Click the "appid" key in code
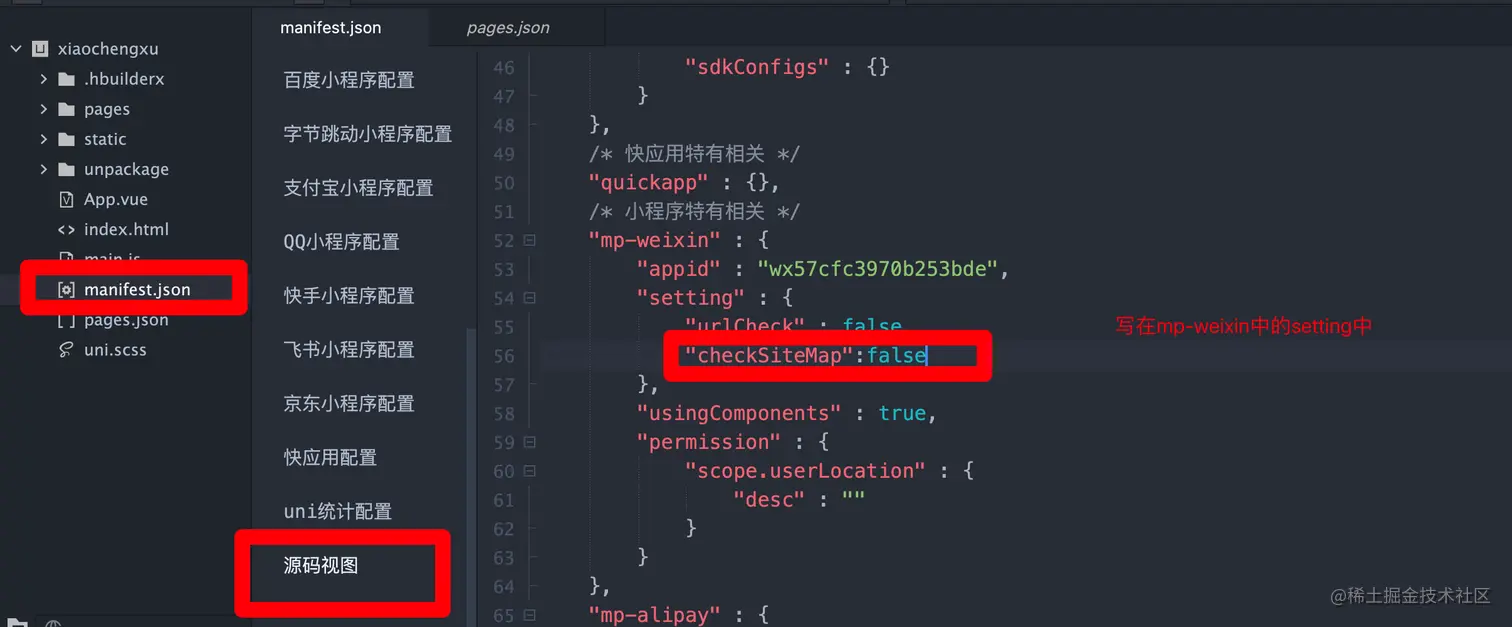 click(x=679, y=270)
